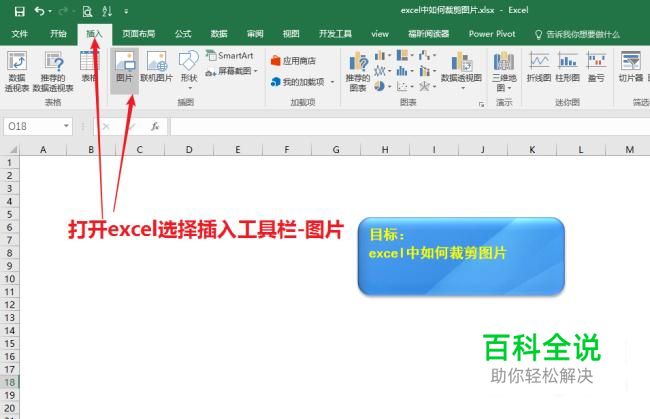The width and height of the screenshot is (650, 419).
Task: Insert a surface or radar chart
Action: [x=427, y=86]
